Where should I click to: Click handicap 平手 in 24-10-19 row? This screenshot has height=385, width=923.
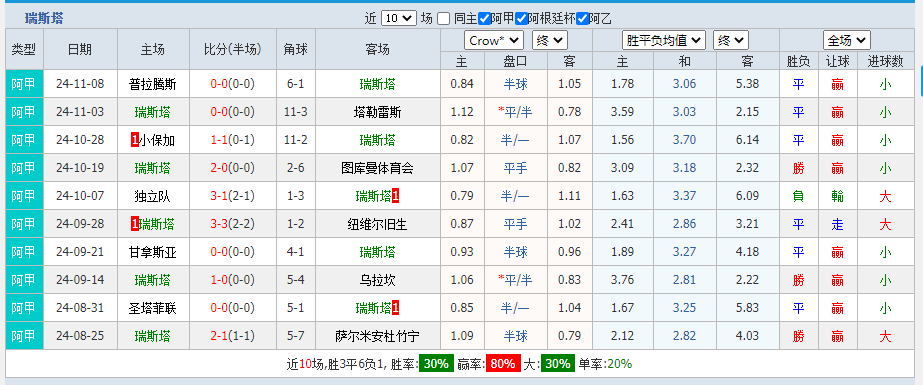click(516, 168)
